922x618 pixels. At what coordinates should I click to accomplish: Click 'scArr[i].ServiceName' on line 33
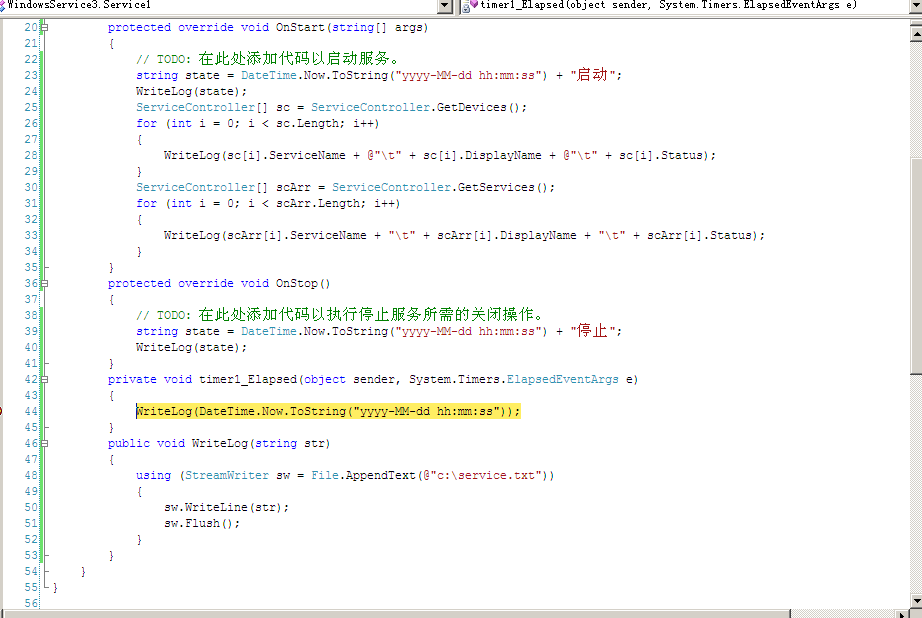click(x=297, y=235)
